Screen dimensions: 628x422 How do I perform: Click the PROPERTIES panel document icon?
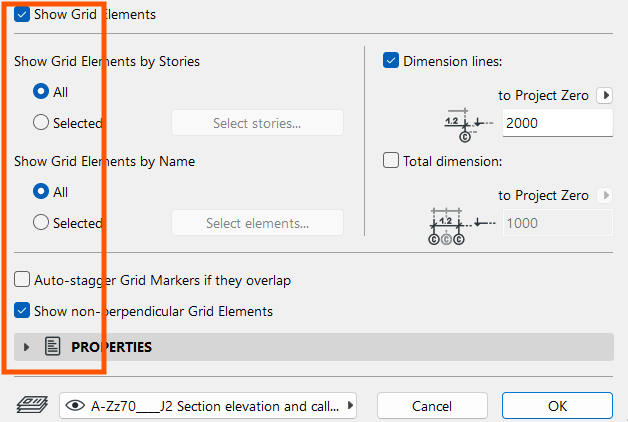[52, 346]
